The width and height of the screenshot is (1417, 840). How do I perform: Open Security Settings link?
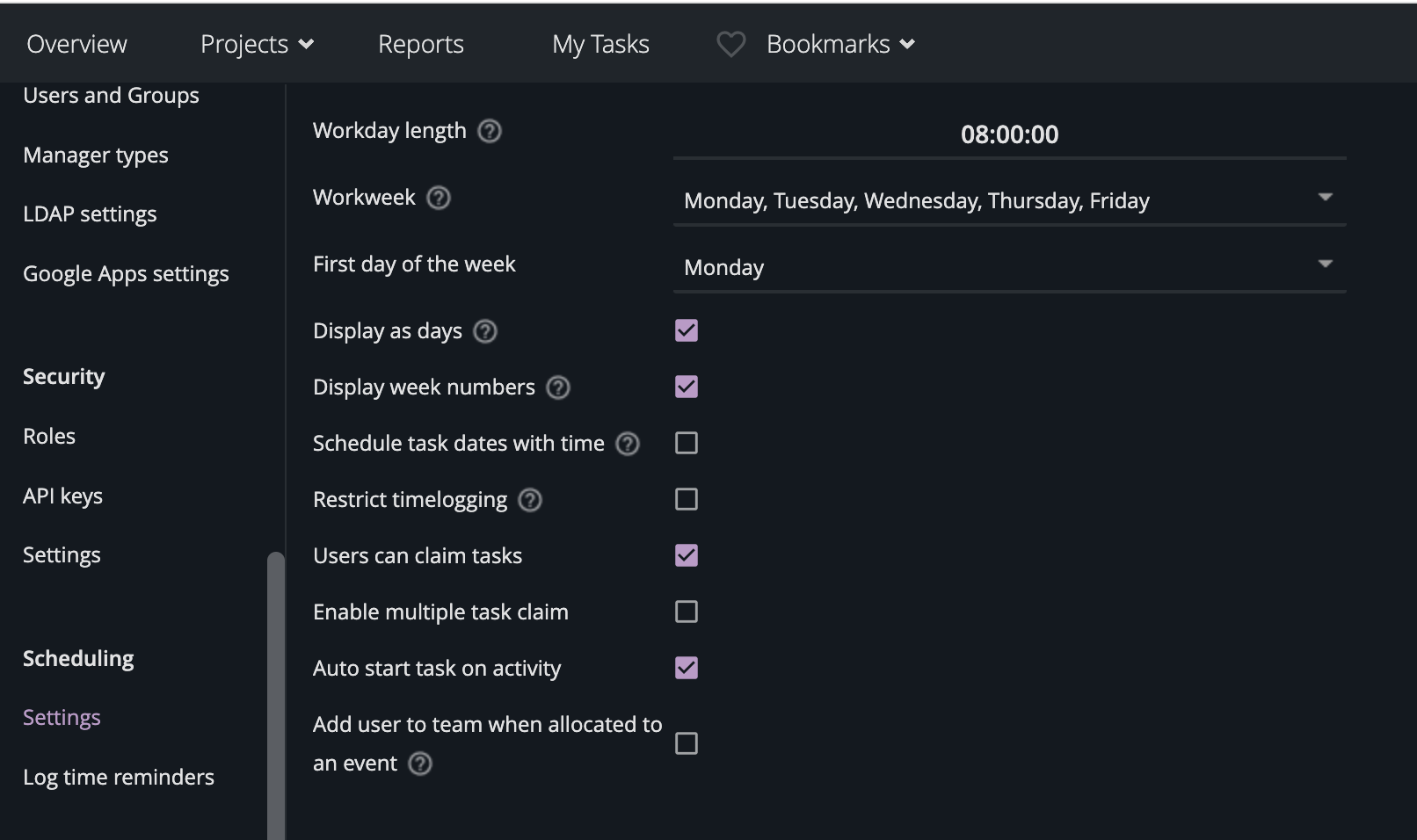click(62, 555)
